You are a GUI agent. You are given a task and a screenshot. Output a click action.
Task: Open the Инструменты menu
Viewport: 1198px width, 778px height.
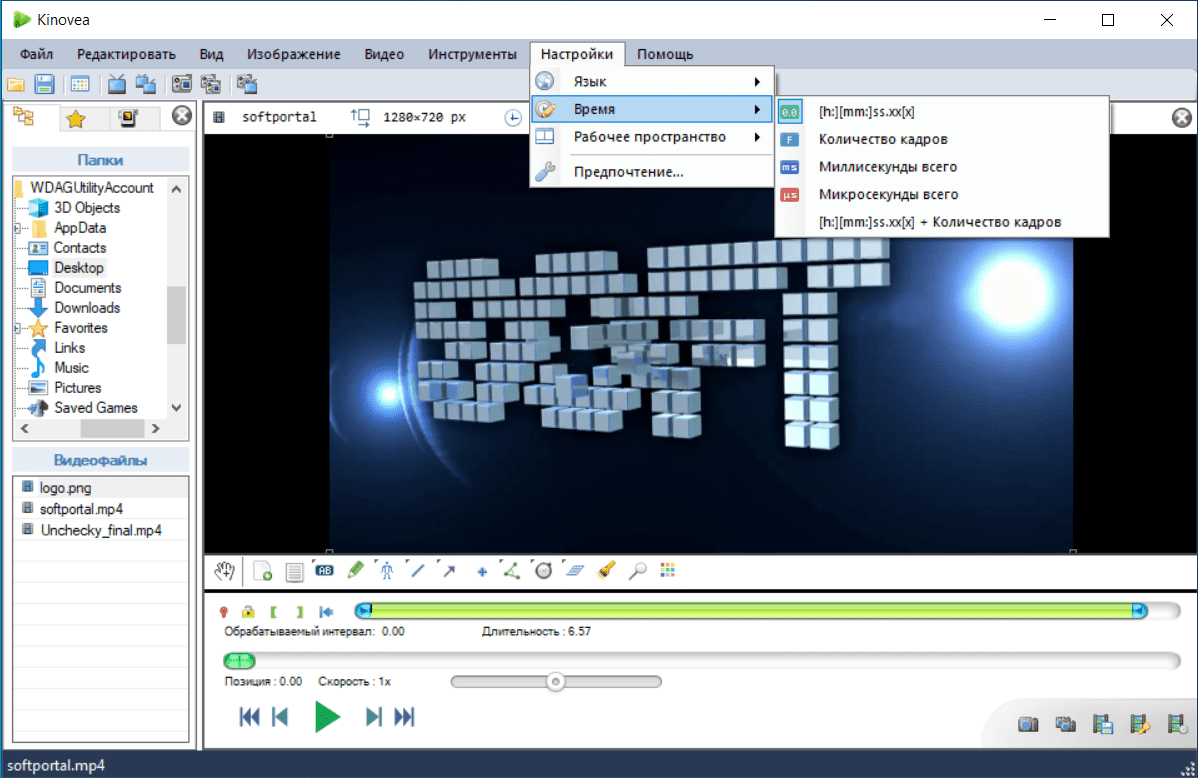coord(472,54)
